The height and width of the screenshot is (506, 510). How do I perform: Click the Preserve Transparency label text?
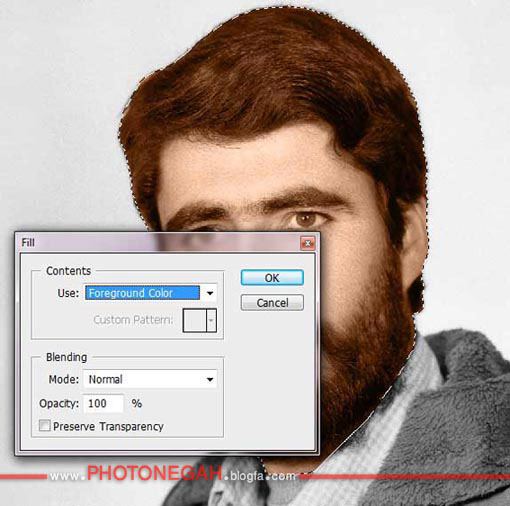coord(108,427)
